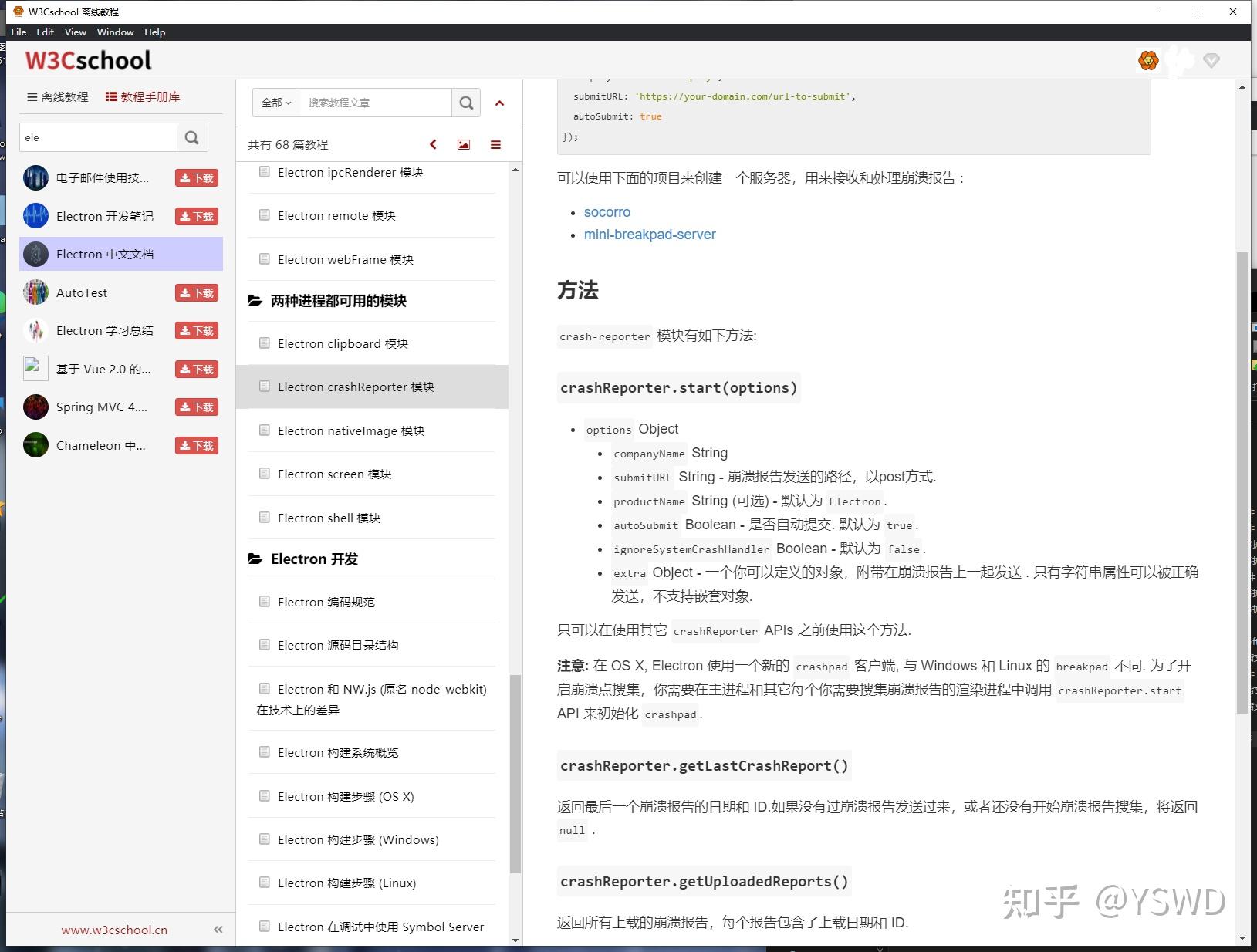Viewport: 1257px width, 952px height.
Task: Open the mini-breakpad-server link
Action: click(x=650, y=235)
